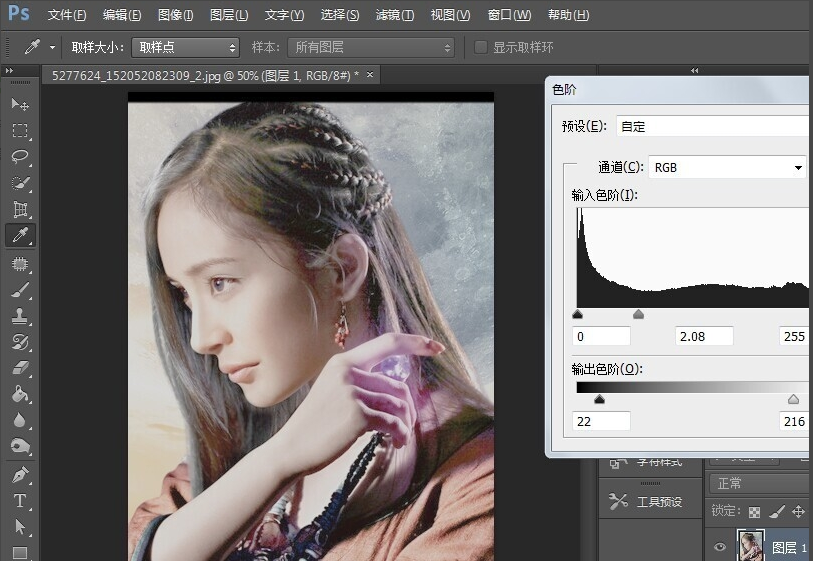The image size is (813, 561).
Task: Click input midtone gray slider
Action: coord(638,314)
